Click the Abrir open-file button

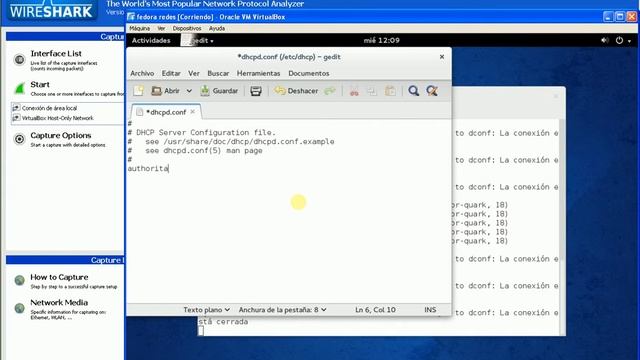pyautogui.click(x=165, y=91)
